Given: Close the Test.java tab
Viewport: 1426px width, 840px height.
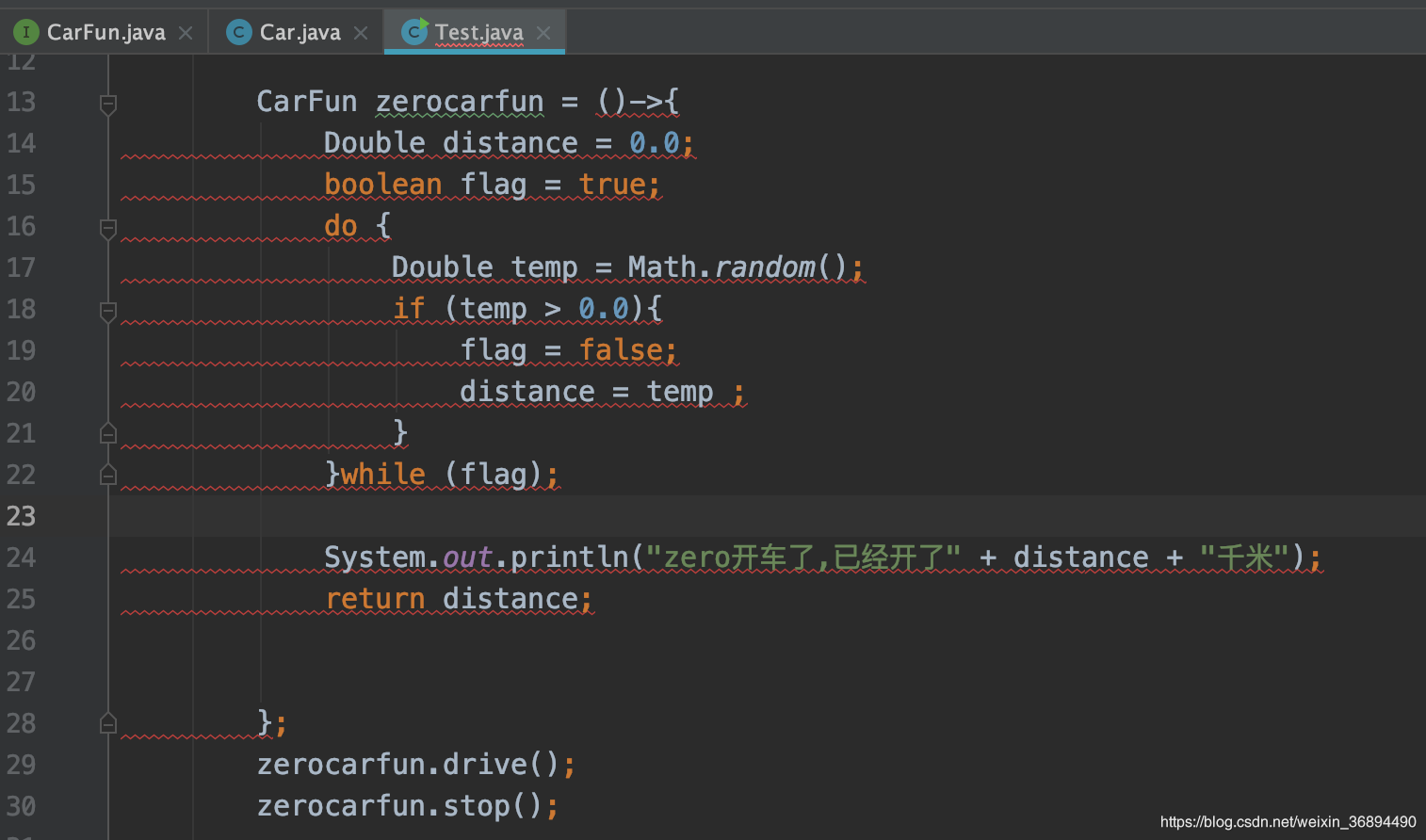Looking at the screenshot, I should [543, 33].
